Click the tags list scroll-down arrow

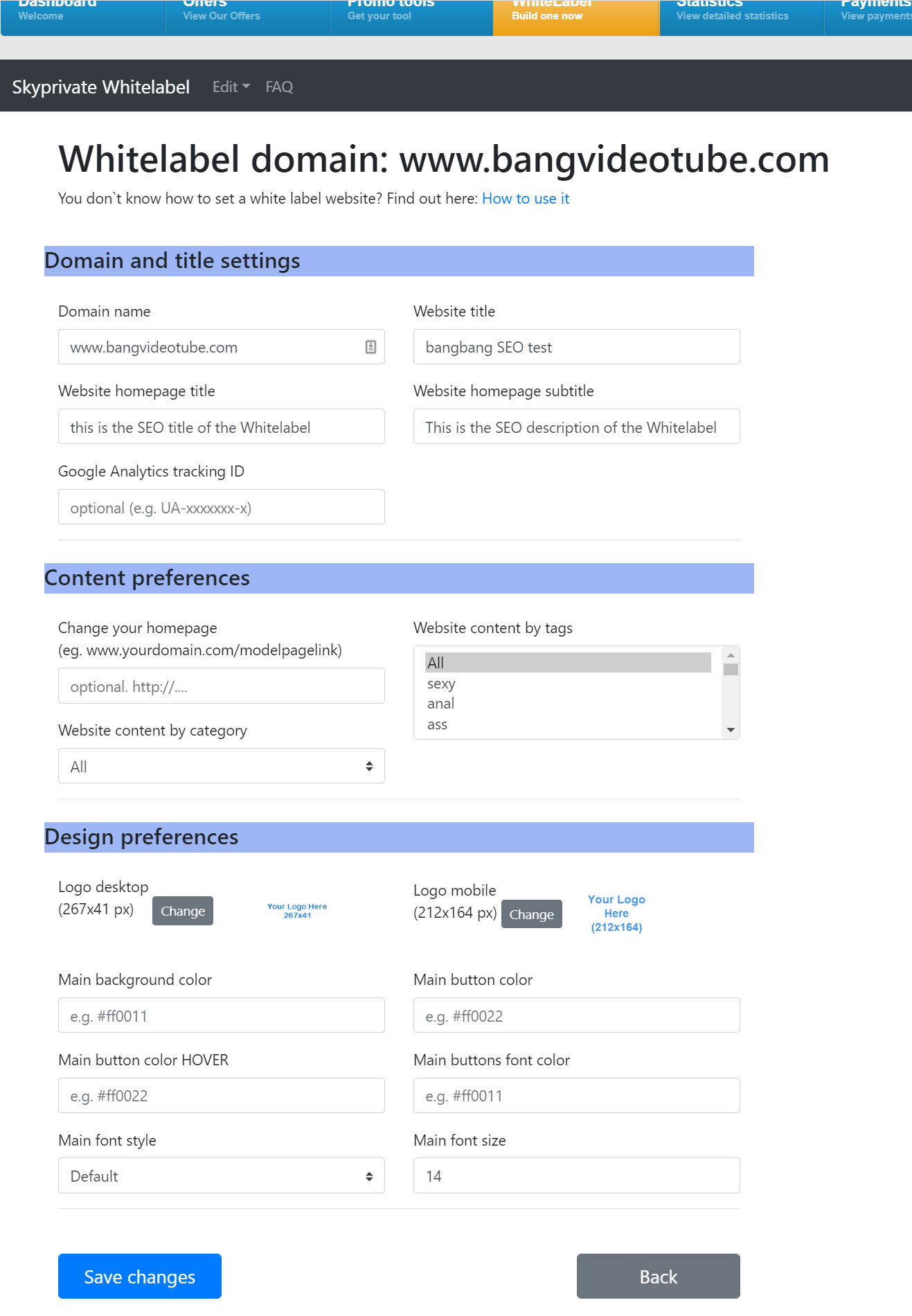(731, 731)
